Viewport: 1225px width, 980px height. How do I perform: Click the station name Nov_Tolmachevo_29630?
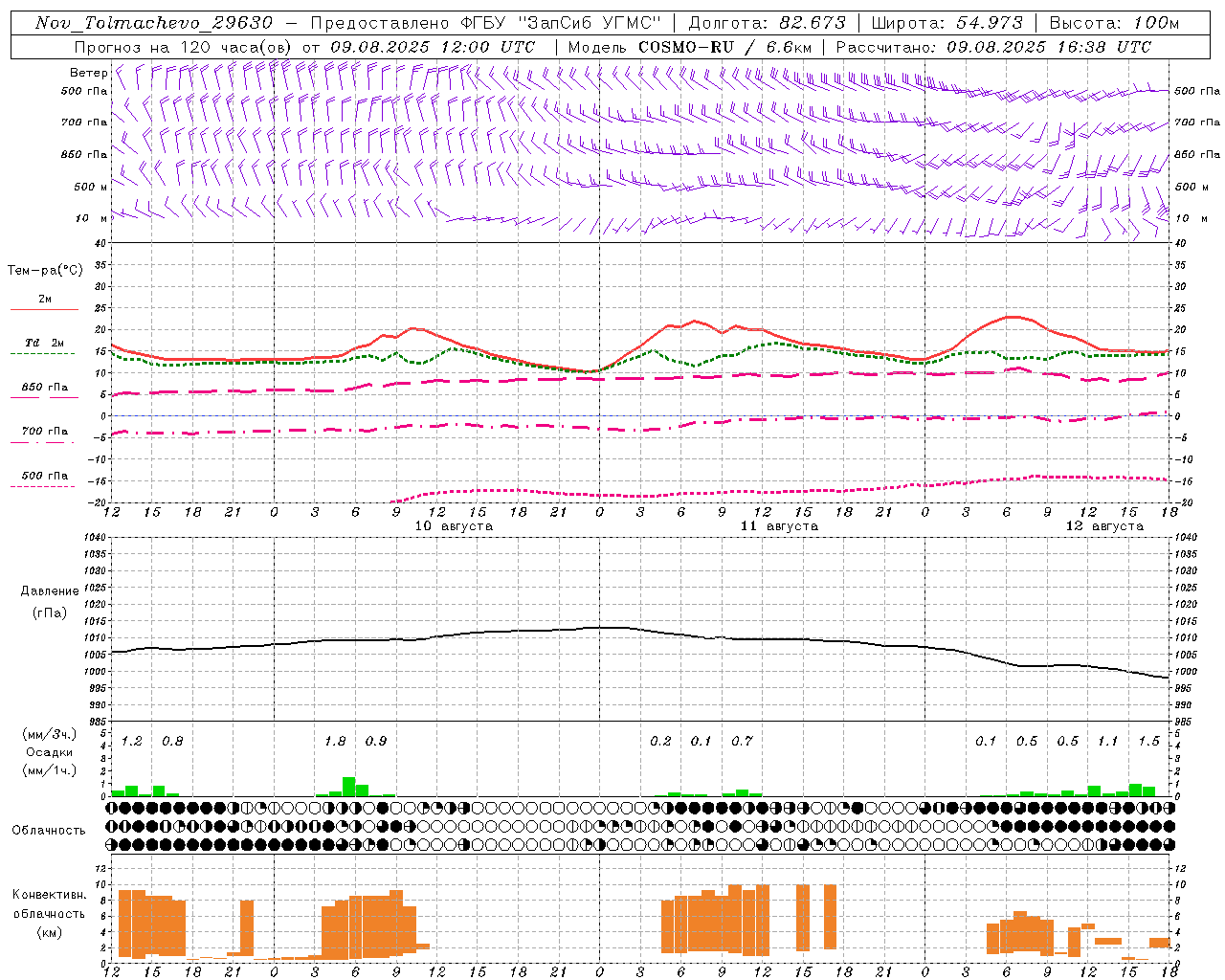click(x=154, y=23)
